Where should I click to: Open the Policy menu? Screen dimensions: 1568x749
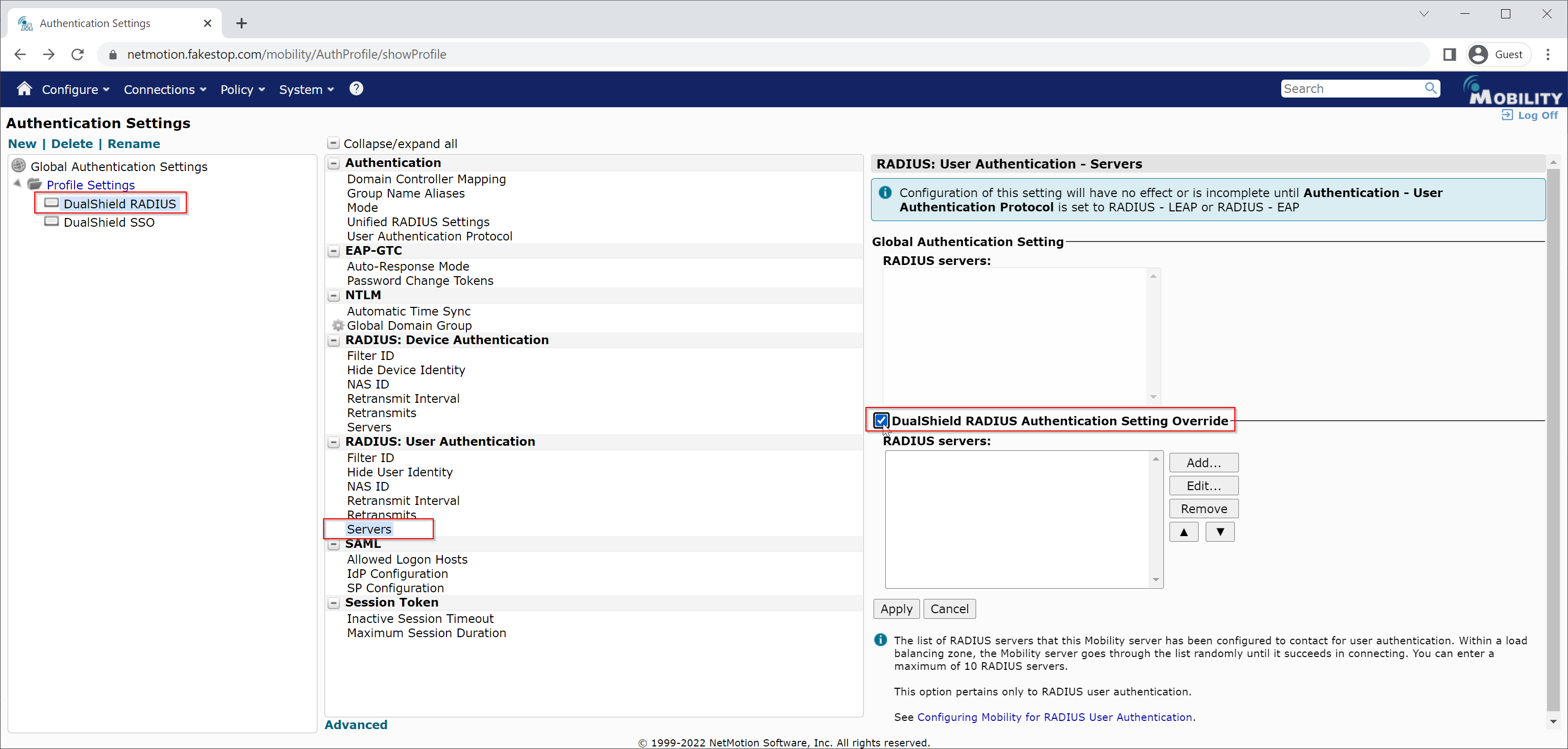tap(242, 89)
